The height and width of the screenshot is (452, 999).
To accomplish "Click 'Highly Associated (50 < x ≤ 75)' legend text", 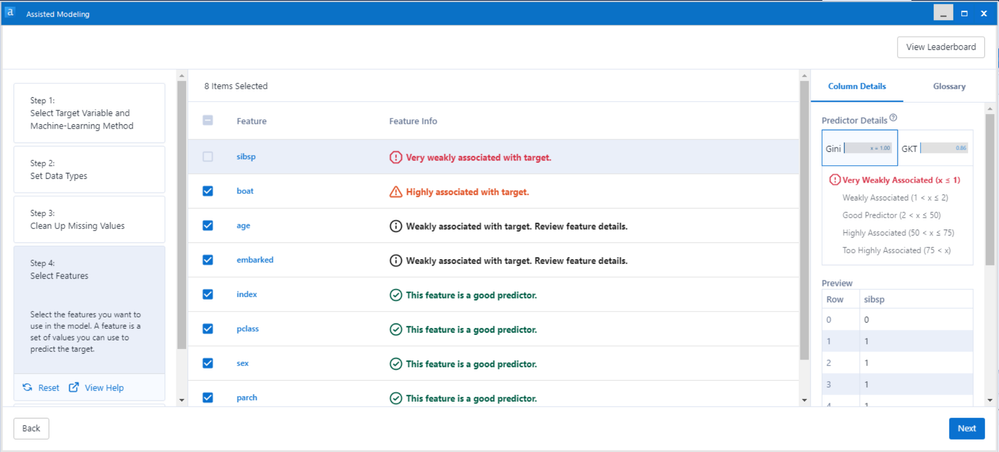I will coord(898,233).
